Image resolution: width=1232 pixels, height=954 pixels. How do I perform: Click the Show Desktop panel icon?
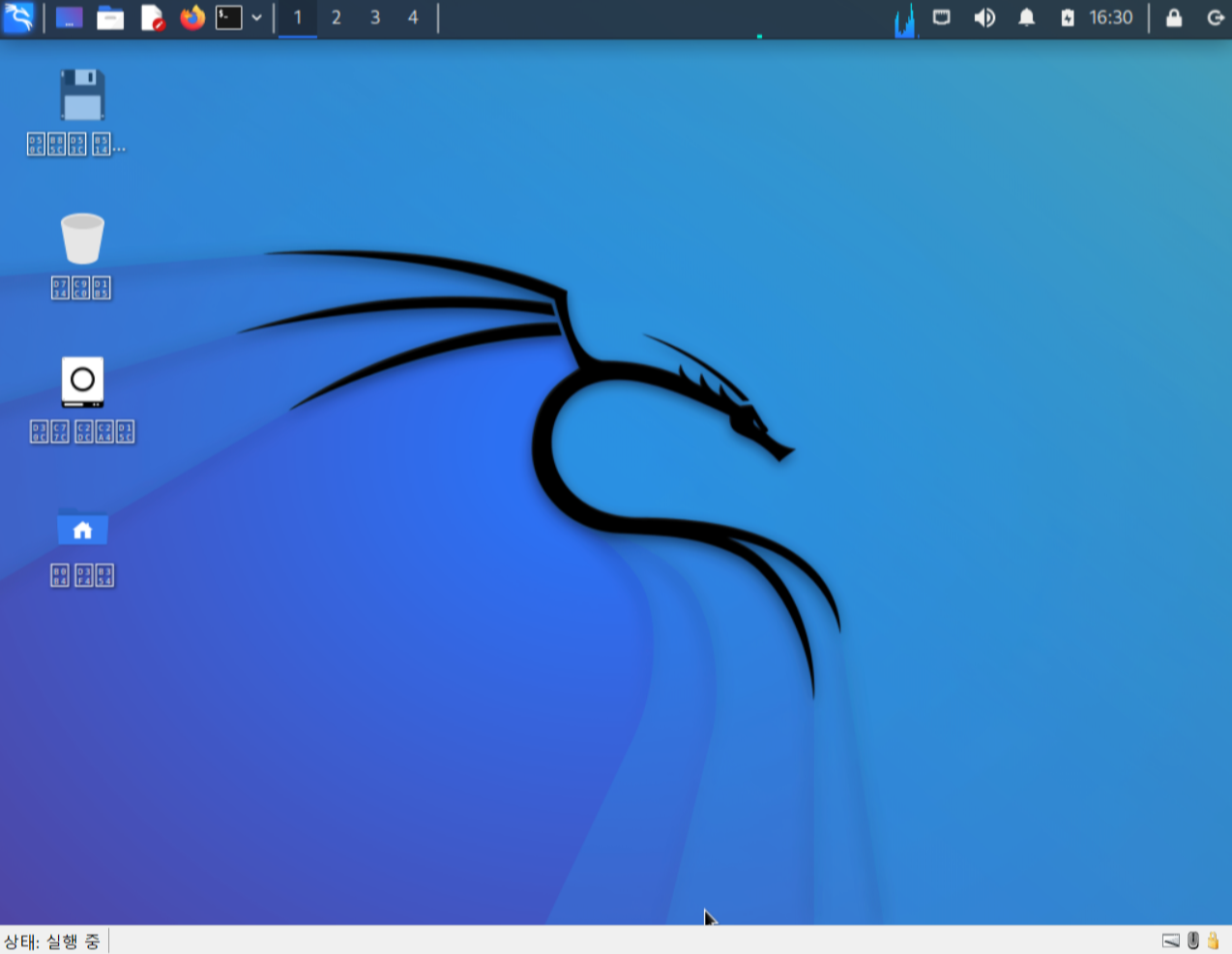tap(69, 17)
